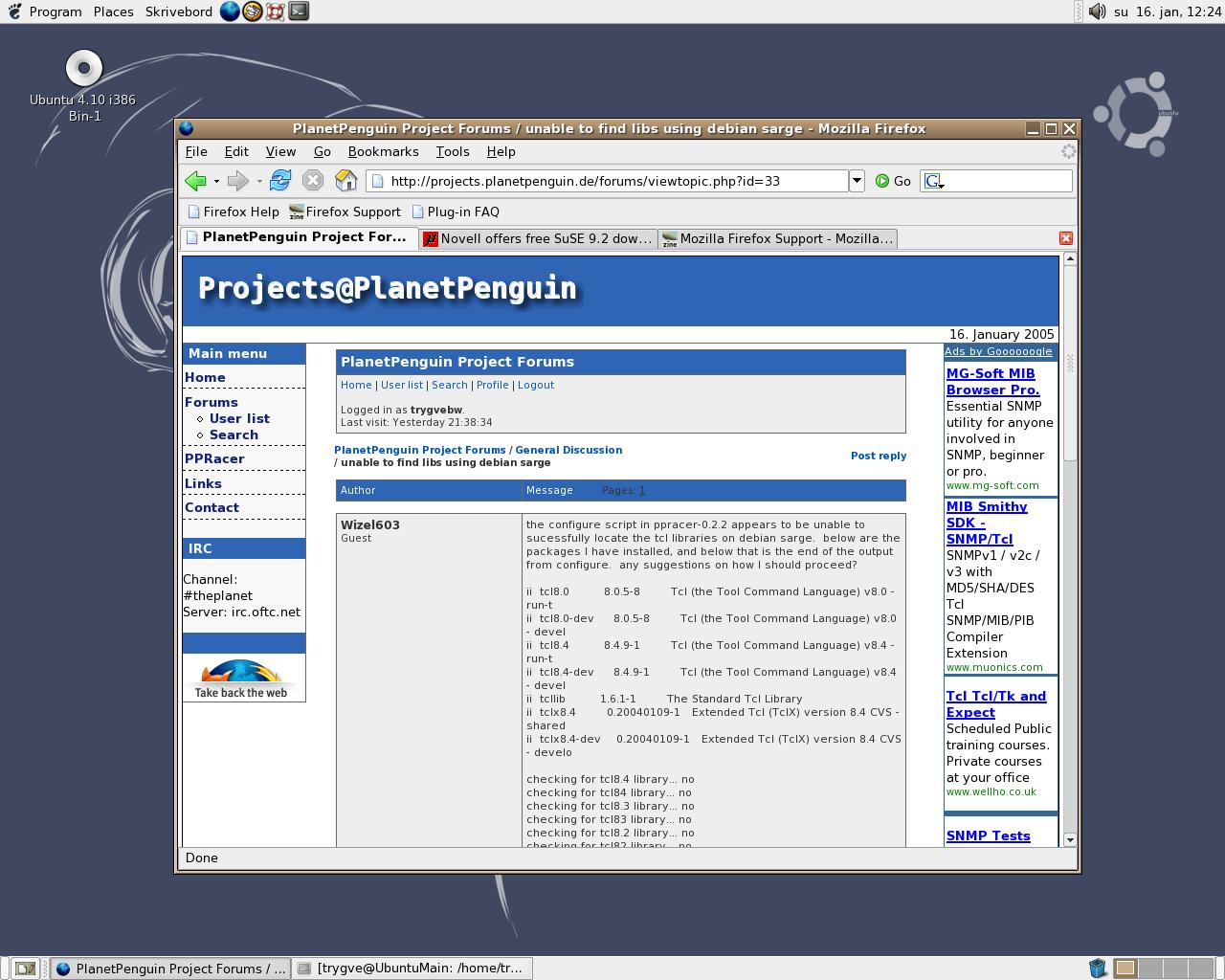The height and width of the screenshot is (980, 1225).
Task: Open the Plug-in FAQ bookmark
Action: [x=456, y=212]
